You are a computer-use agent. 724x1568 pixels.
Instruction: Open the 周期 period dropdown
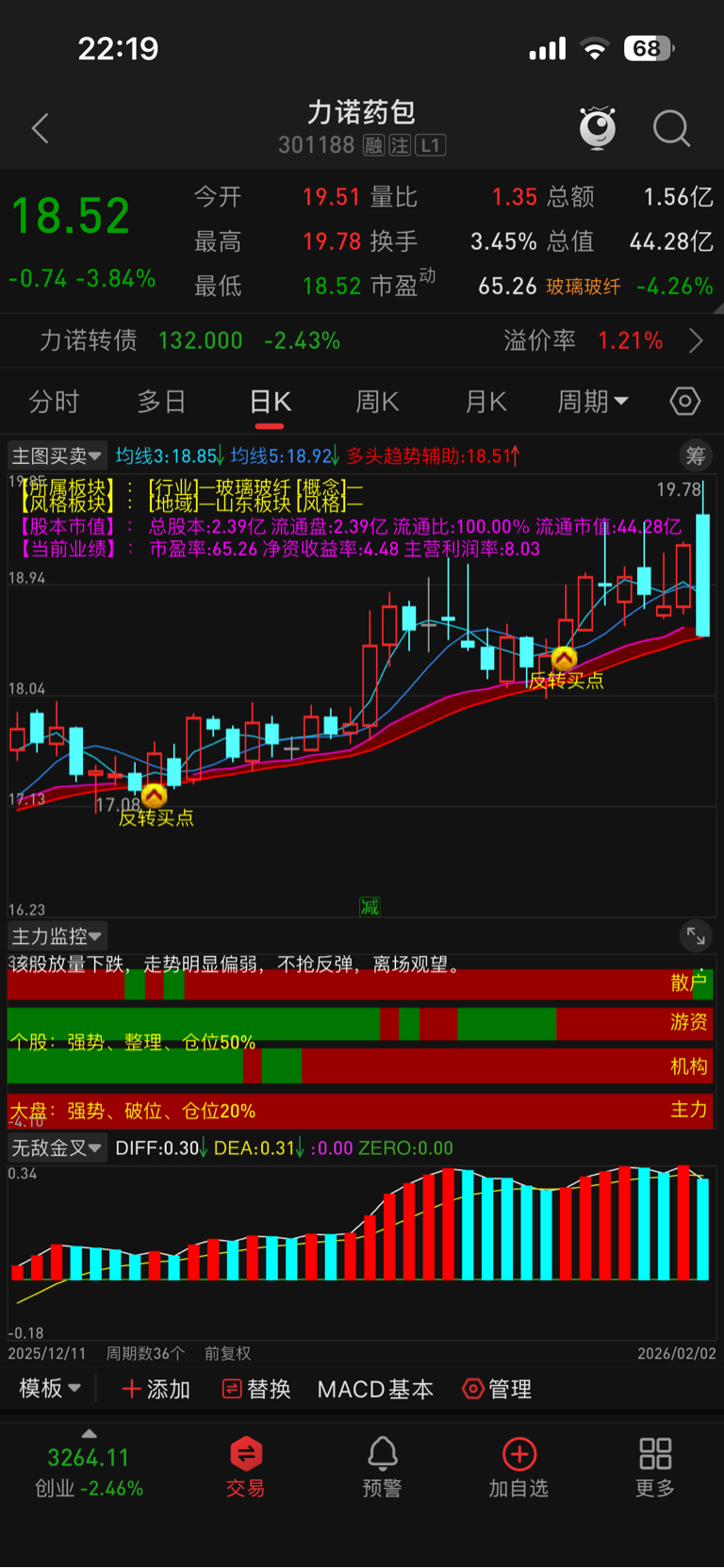click(x=593, y=402)
